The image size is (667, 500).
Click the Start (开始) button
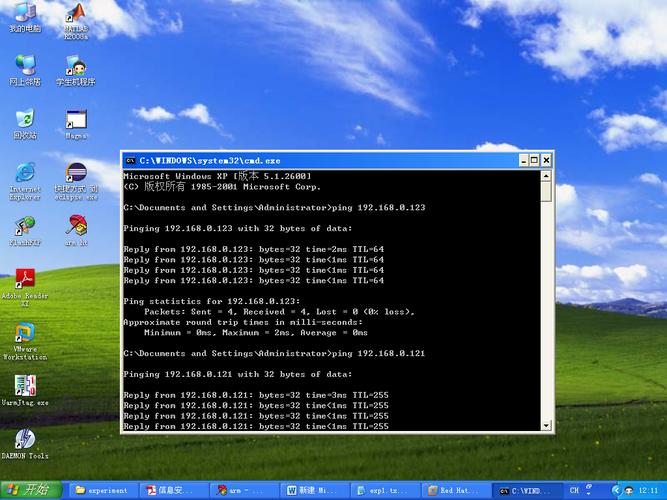31,490
